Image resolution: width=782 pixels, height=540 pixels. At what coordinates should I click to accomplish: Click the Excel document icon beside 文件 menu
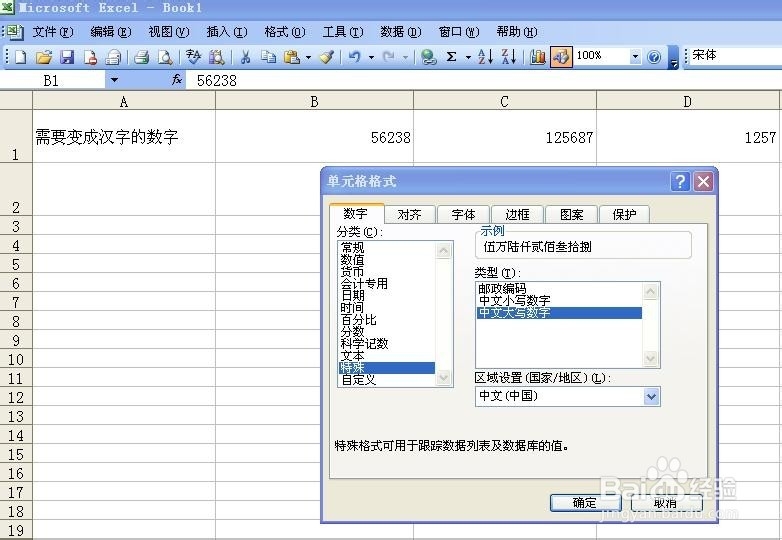(15, 32)
